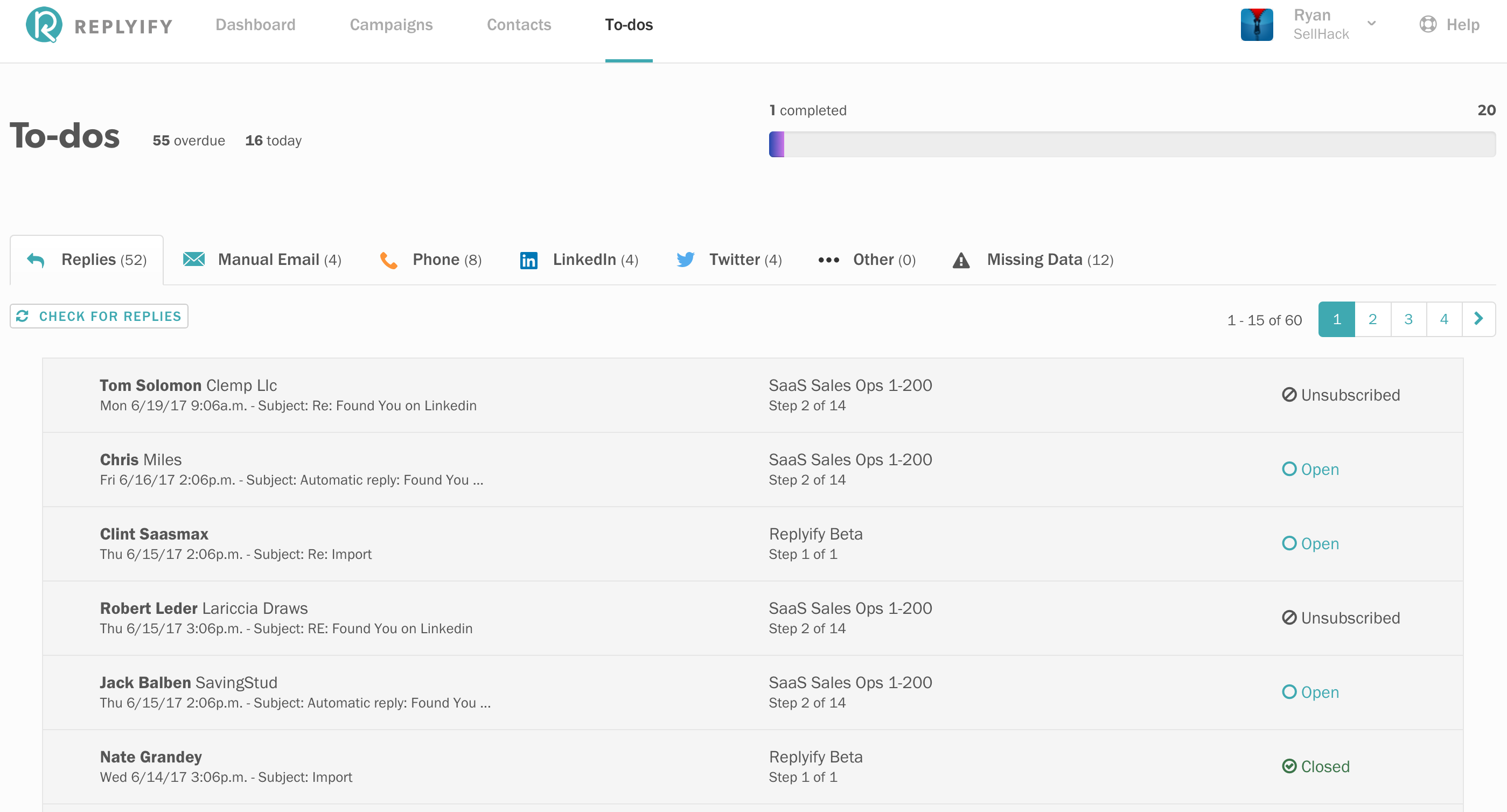
Task: Click SaaS Sales Ops 1-200 in Tom Solomon row
Action: point(849,385)
